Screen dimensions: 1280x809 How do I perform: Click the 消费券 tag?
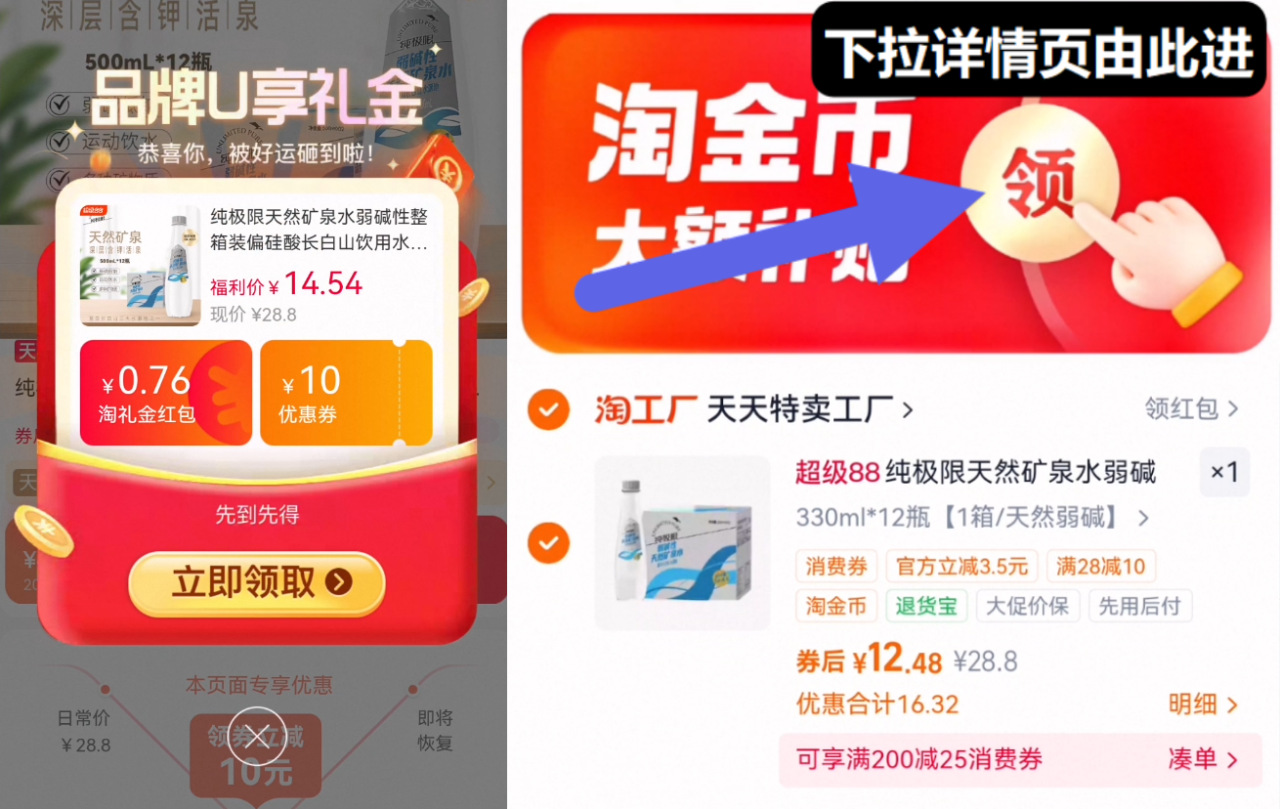pos(837,567)
